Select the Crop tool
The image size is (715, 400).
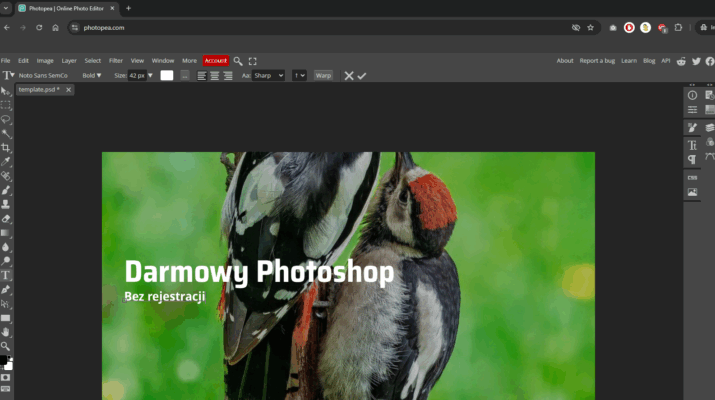tap(5, 148)
